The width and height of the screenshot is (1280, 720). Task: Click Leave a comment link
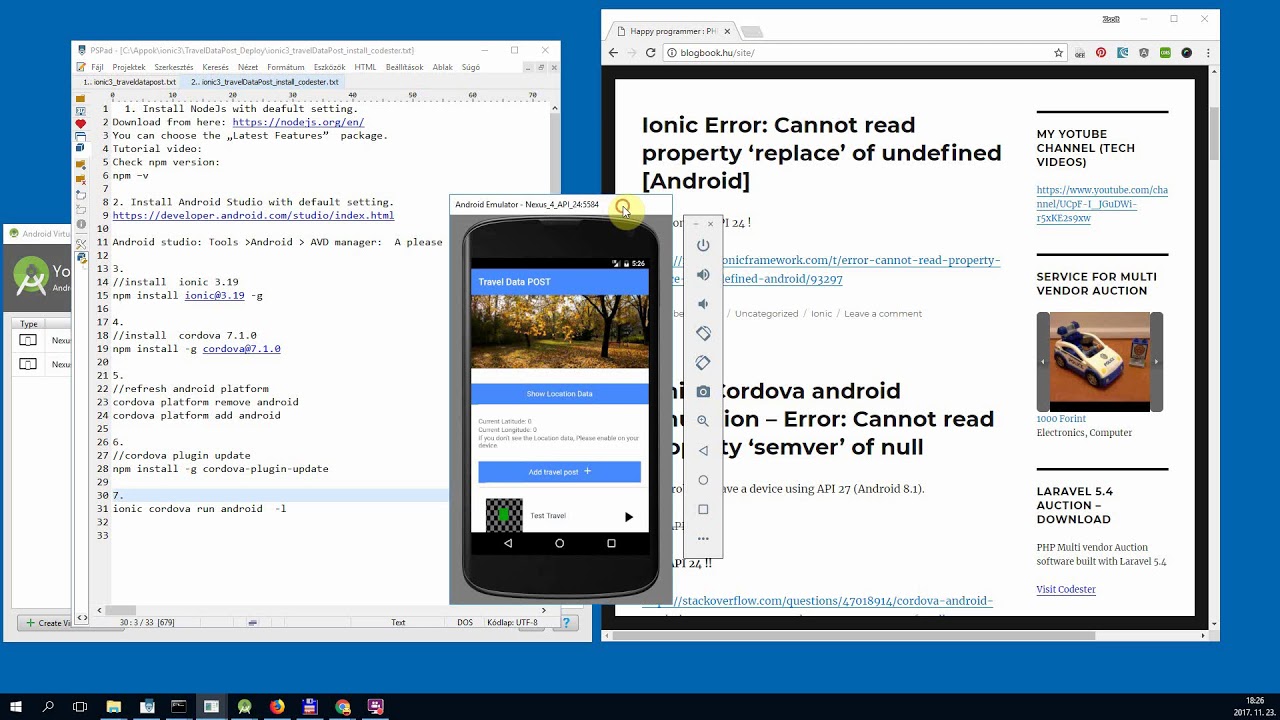[x=883, y=314]
